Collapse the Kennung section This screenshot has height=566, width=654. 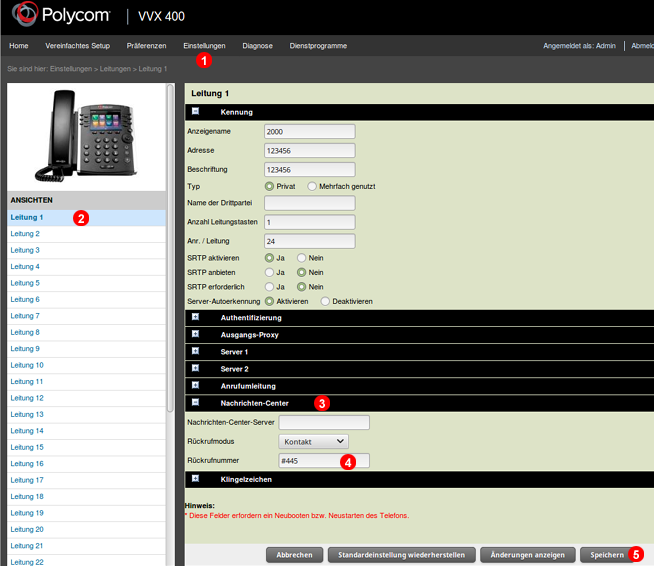click(195, 111)
